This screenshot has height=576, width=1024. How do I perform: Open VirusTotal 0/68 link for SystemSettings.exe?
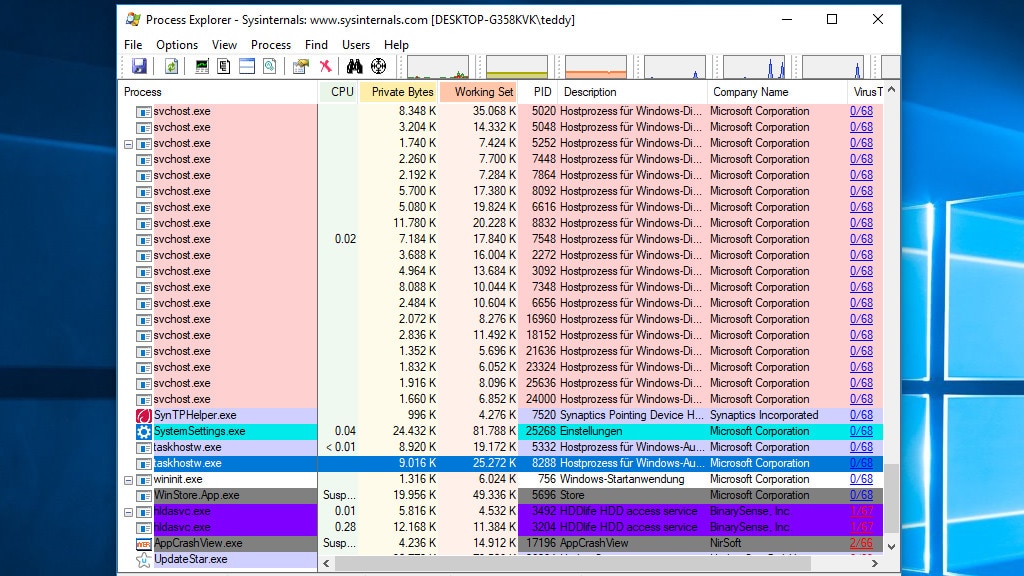[x=861, y=432]
